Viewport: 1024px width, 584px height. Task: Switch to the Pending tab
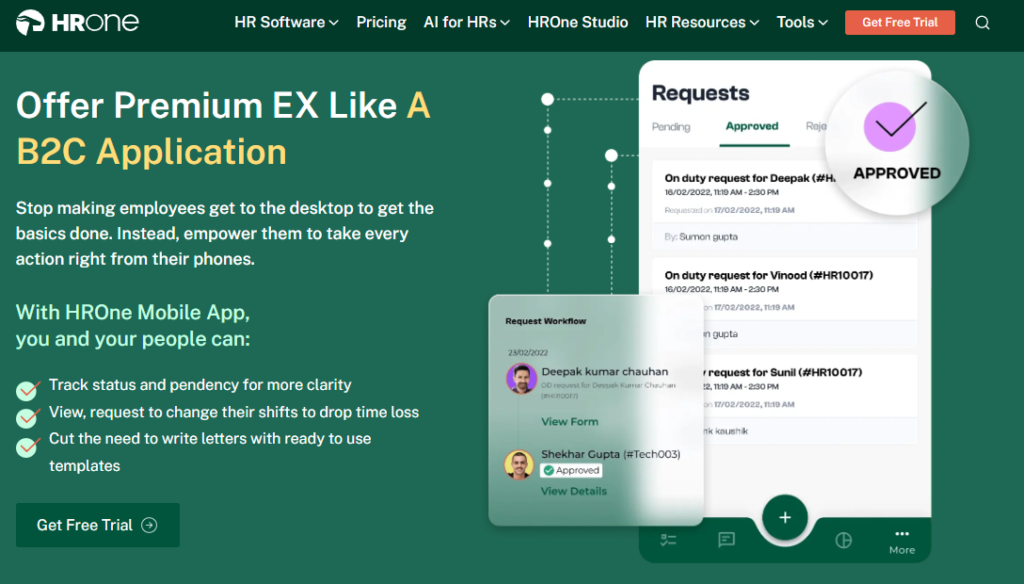pos(671,127)
